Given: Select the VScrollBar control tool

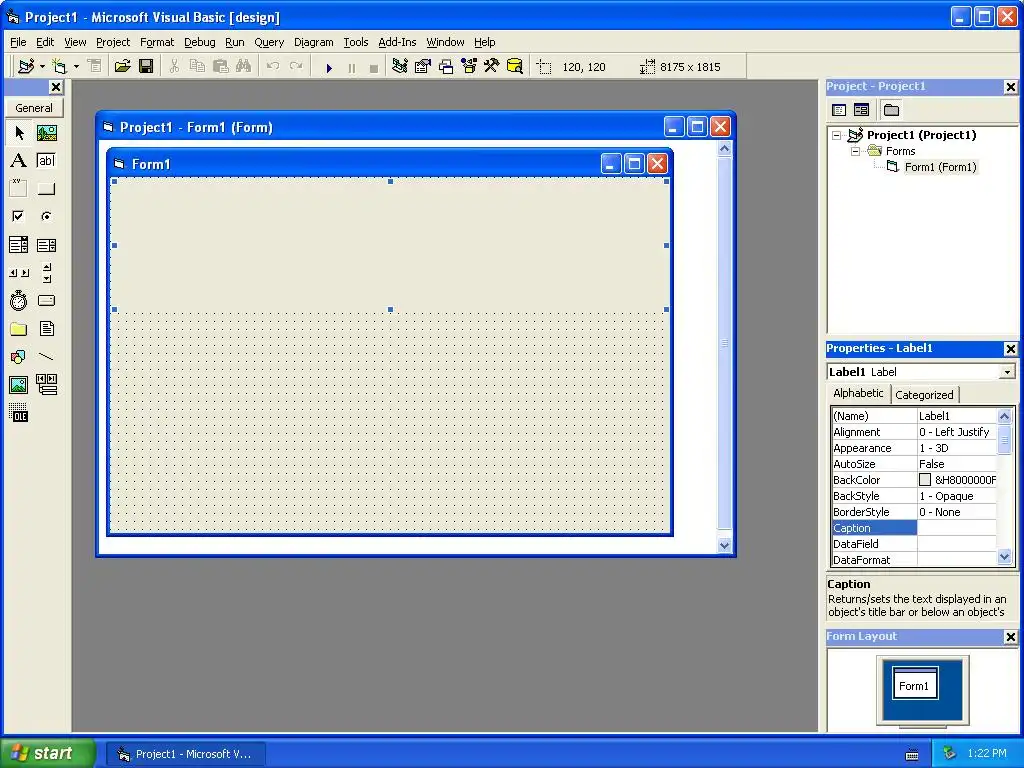Looking at the screenshot, I should (x=46, y=273).
